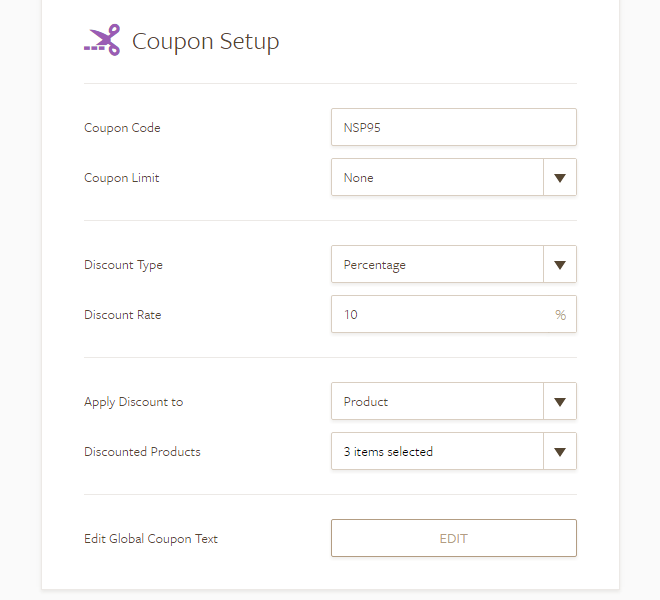Click the Apply Discount to arrow button
This screenshot has height=600, width=660.
tap(560, 402)
